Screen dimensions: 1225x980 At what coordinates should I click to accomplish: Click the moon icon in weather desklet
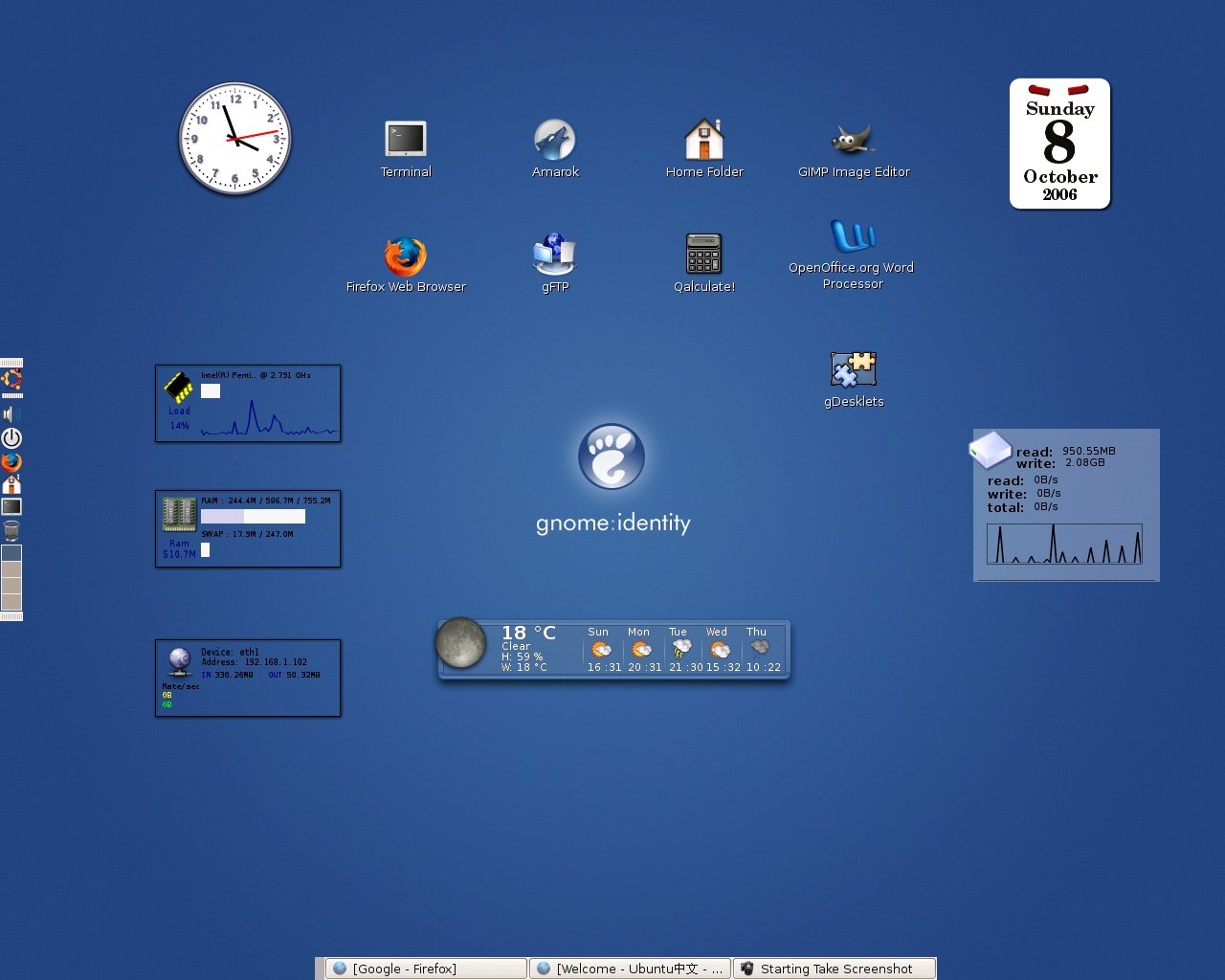coord(461,643)
